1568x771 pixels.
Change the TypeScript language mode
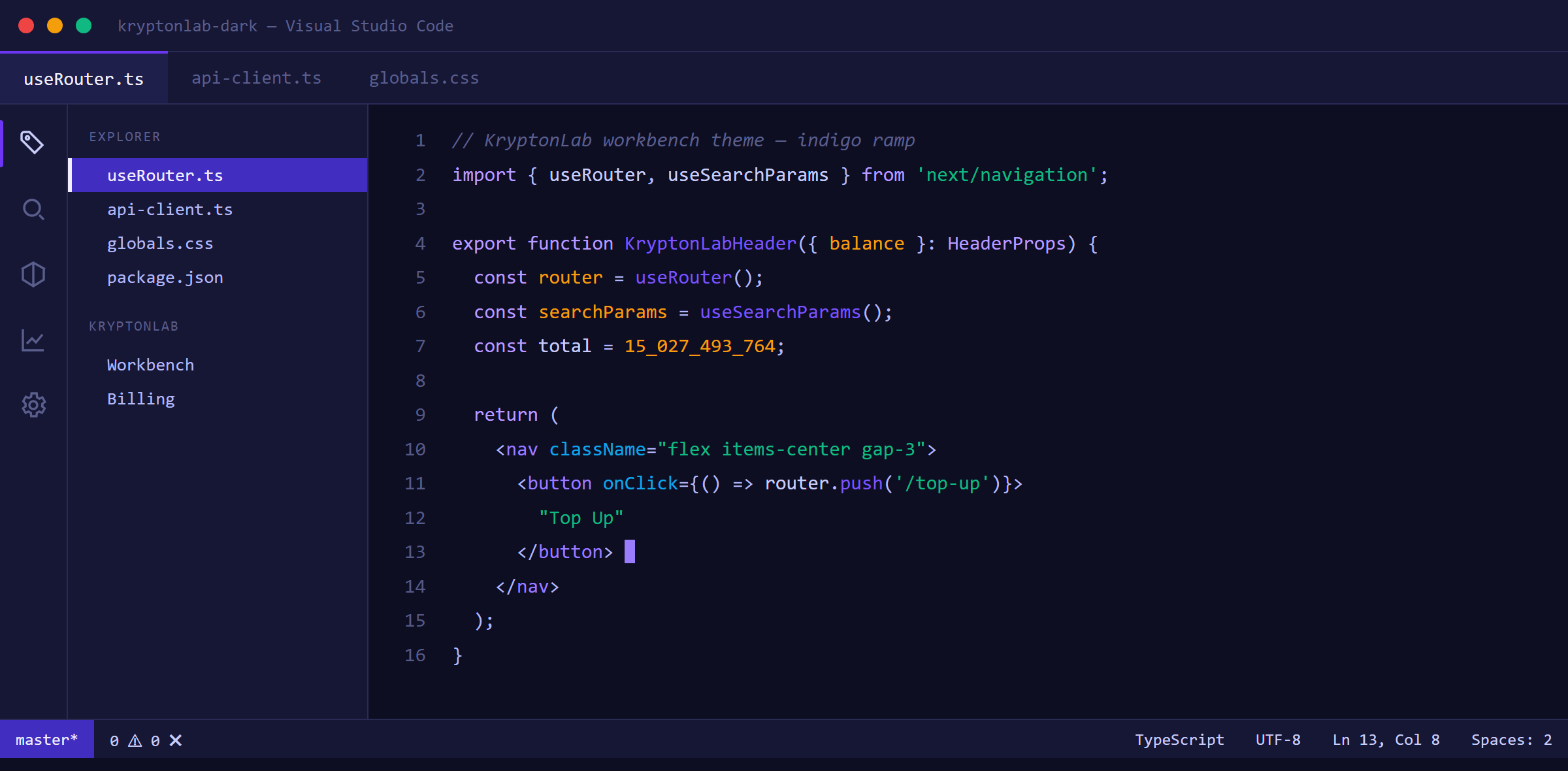click(x=1179, y=740)
